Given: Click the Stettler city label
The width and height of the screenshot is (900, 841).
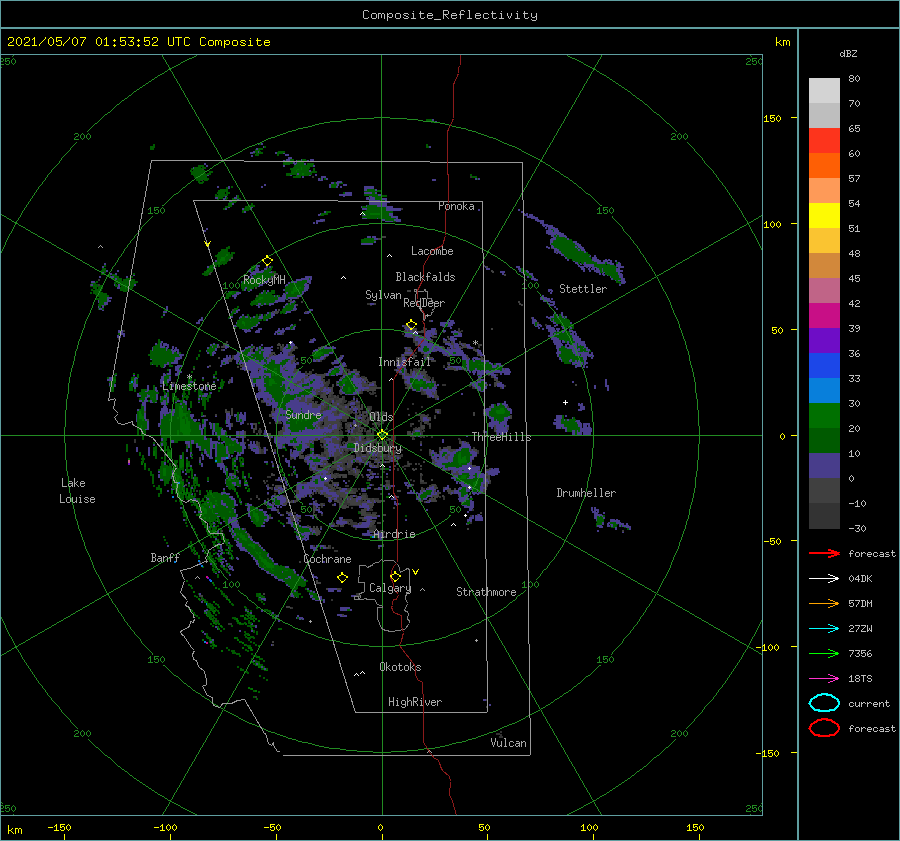Looking at the screenshot, I should click(x=583, y=289).
